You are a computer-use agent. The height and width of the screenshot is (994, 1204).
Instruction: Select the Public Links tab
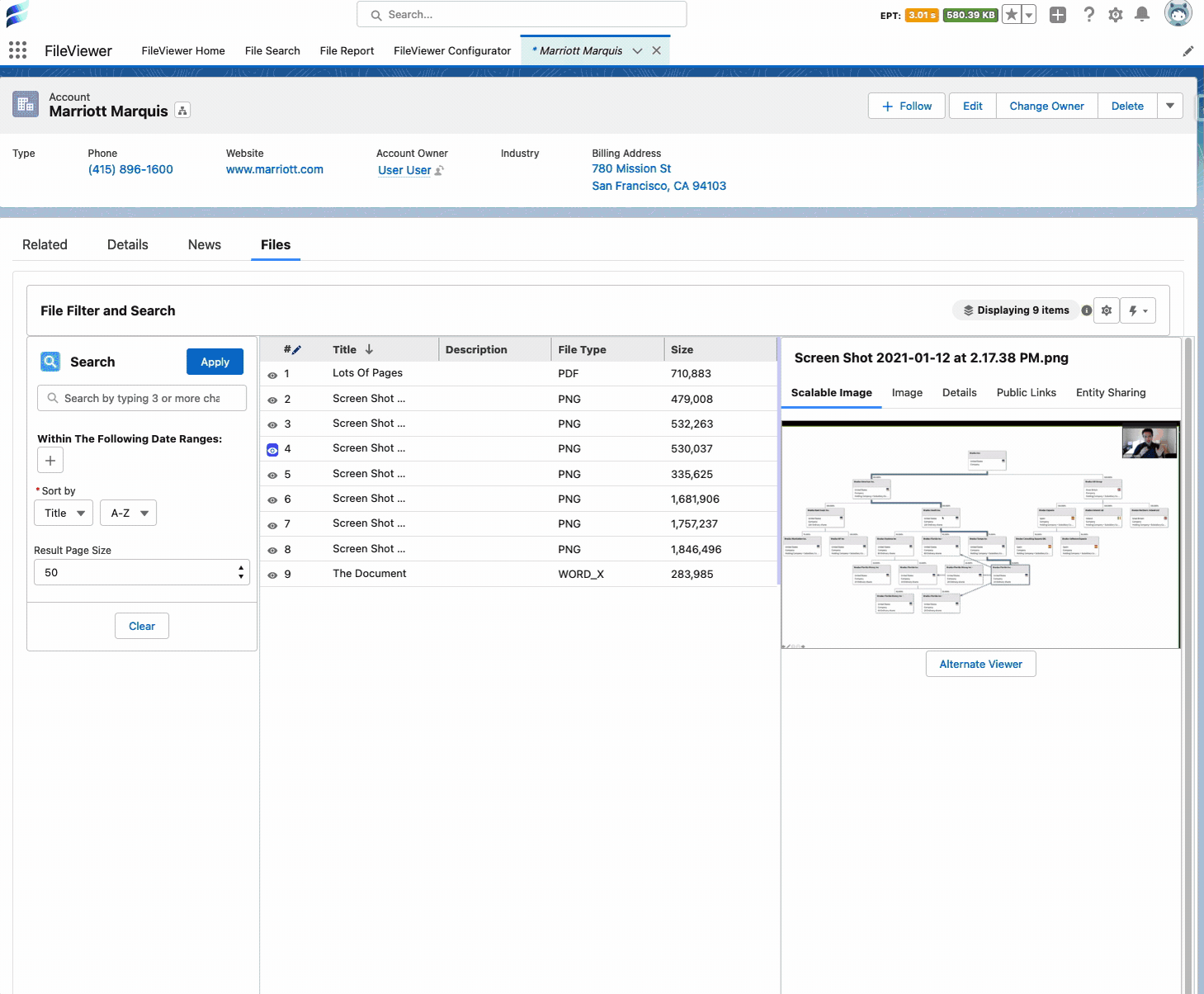pyautogui.click(x=1027, y=393)
